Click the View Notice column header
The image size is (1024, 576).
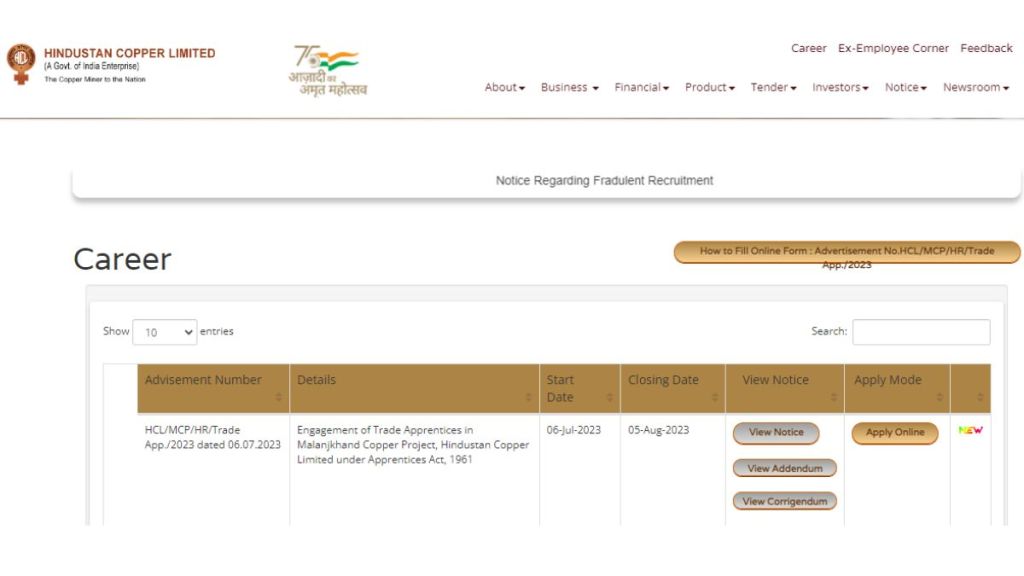coord(784,389)
